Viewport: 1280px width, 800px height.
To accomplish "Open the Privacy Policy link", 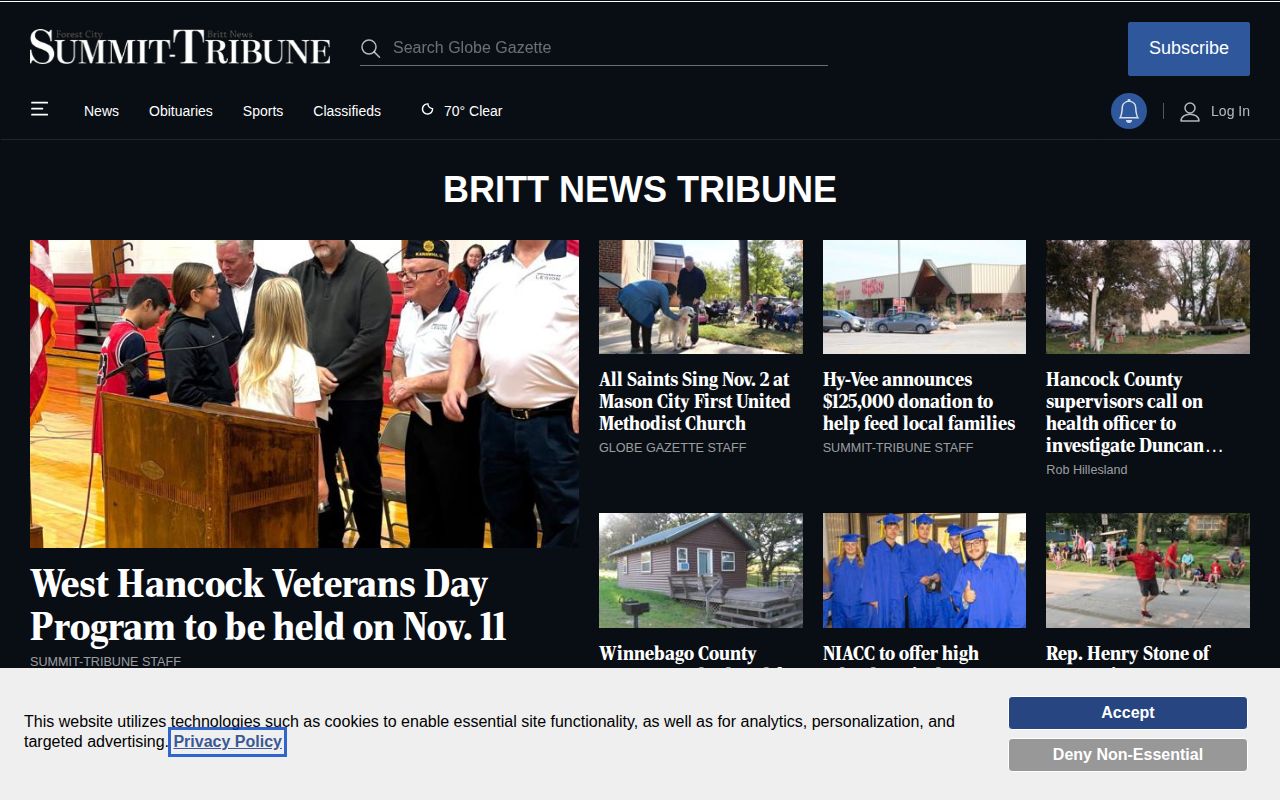I will point(228,741).
